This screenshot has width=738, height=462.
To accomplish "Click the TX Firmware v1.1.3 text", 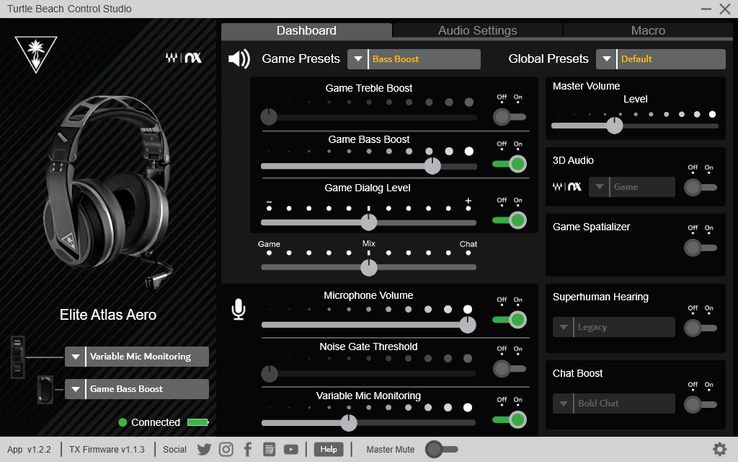I will pos(107,450).
